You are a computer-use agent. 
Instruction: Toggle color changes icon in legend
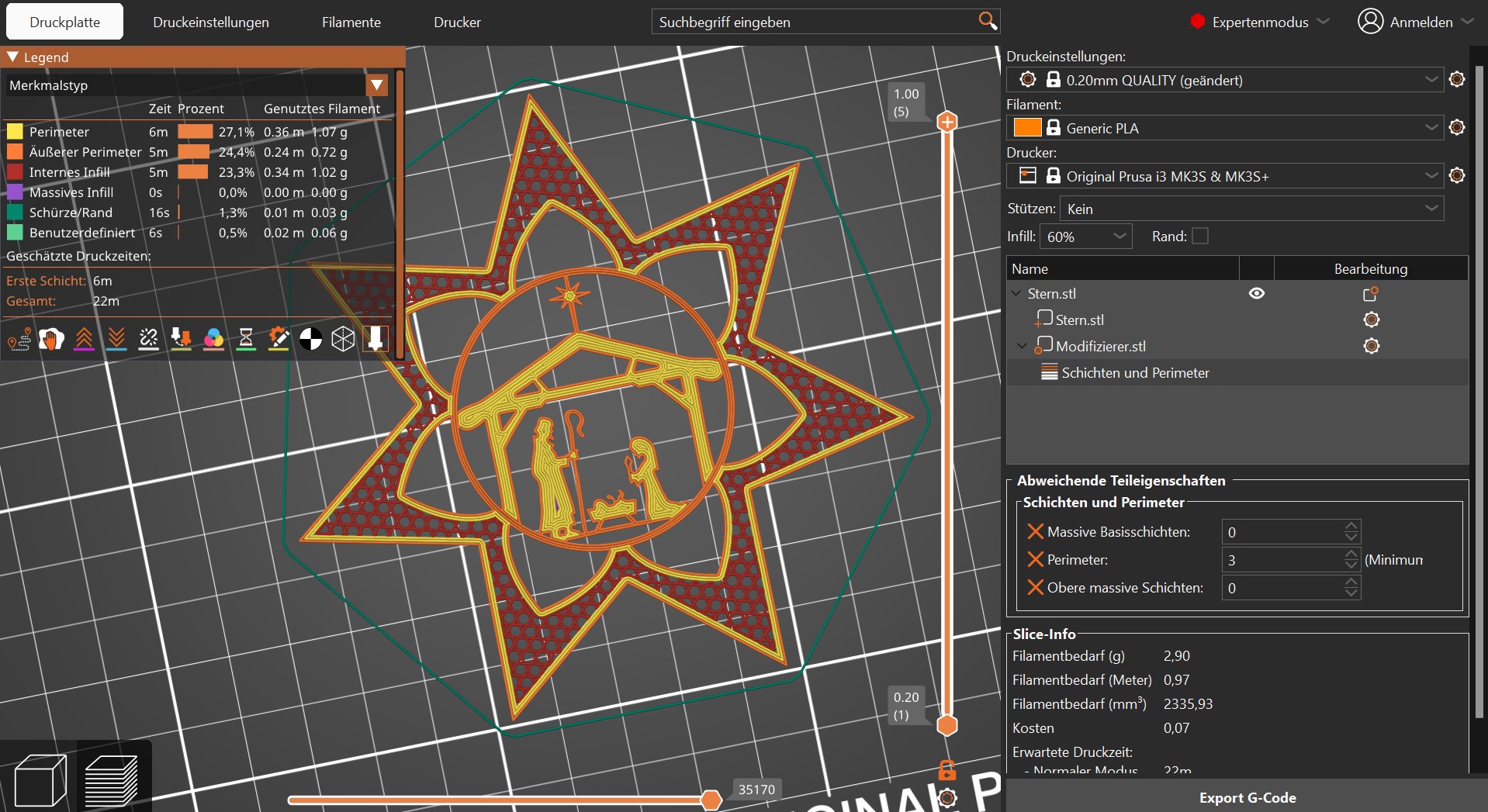(213, 339)
